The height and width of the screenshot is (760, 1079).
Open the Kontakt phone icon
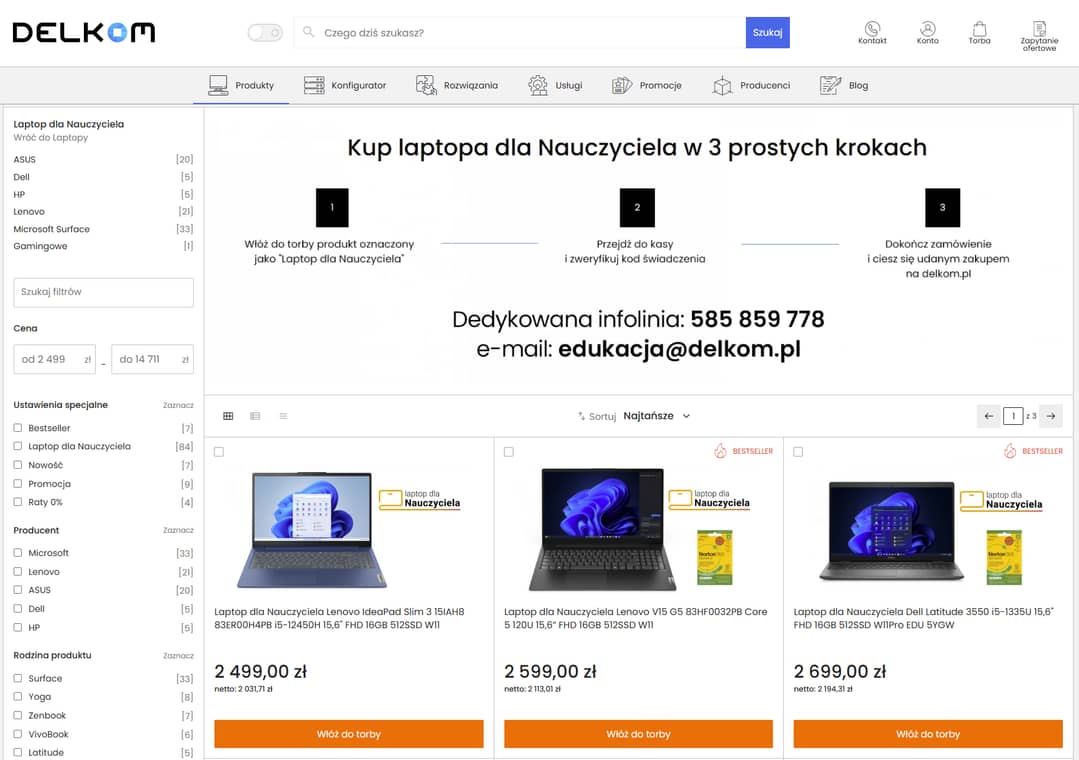pyautogui.click(x=872, y=30)
